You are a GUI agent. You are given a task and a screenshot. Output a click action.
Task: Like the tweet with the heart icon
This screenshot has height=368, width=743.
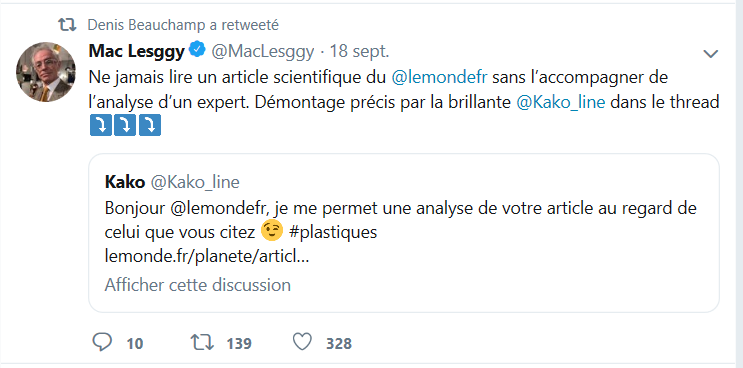(302, 342)
